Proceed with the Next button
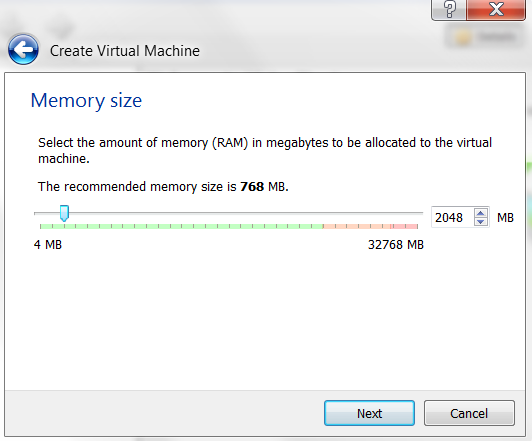Image resolution: width=532 pixels, height=441 pixels. [369, 413]
